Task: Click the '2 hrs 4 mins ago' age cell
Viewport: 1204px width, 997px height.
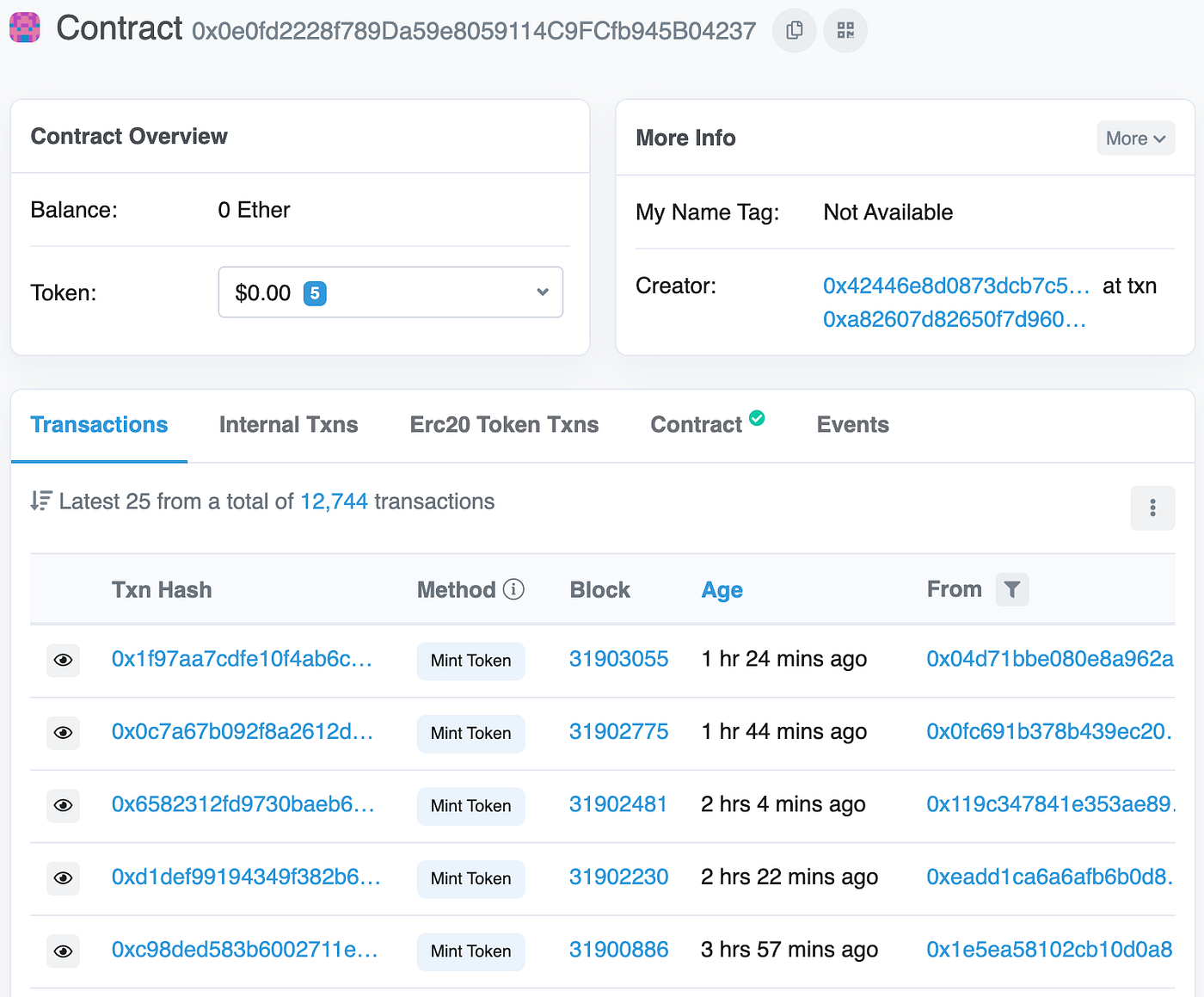Action: point(783,804)
